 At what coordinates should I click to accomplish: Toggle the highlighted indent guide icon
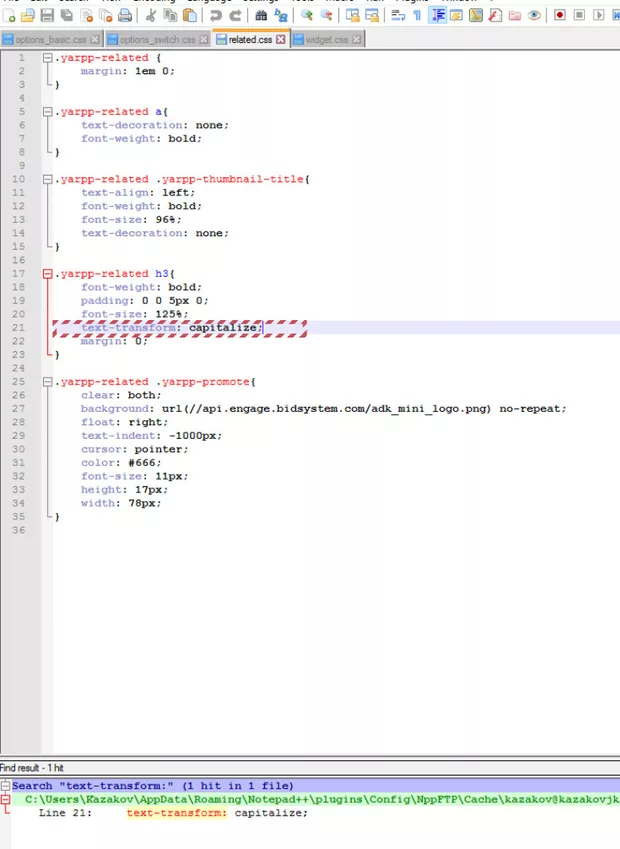[x=437, y=15]
